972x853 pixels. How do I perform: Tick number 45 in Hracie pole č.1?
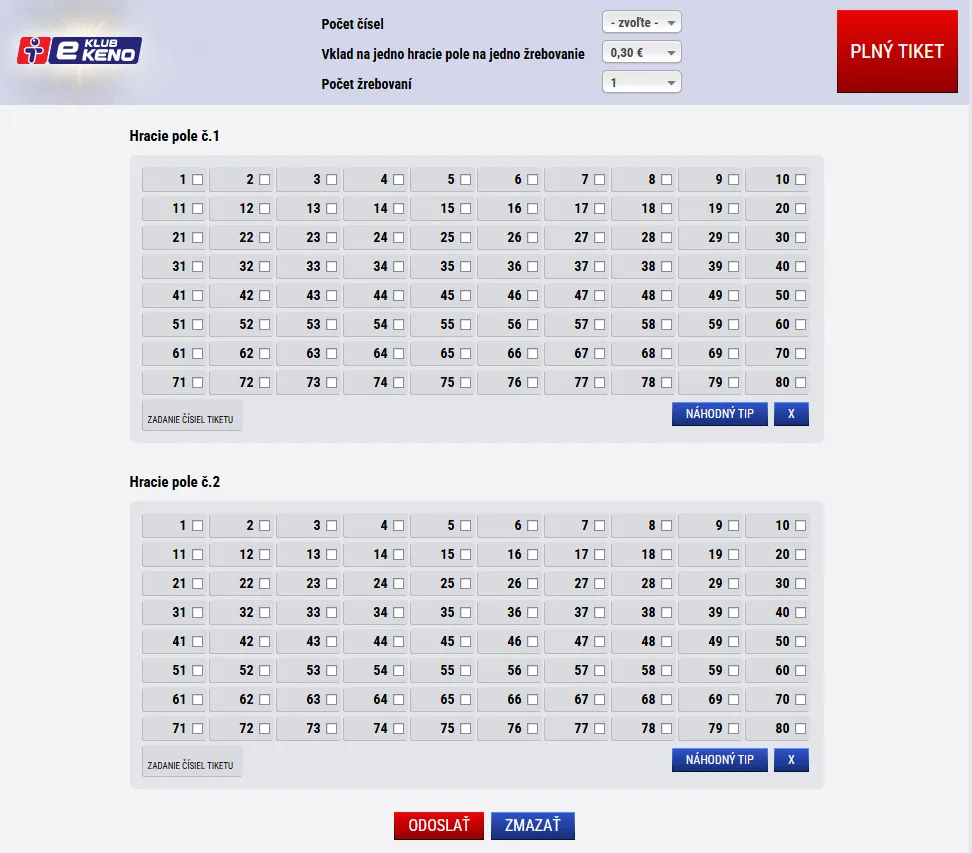[x=465, y=296]
